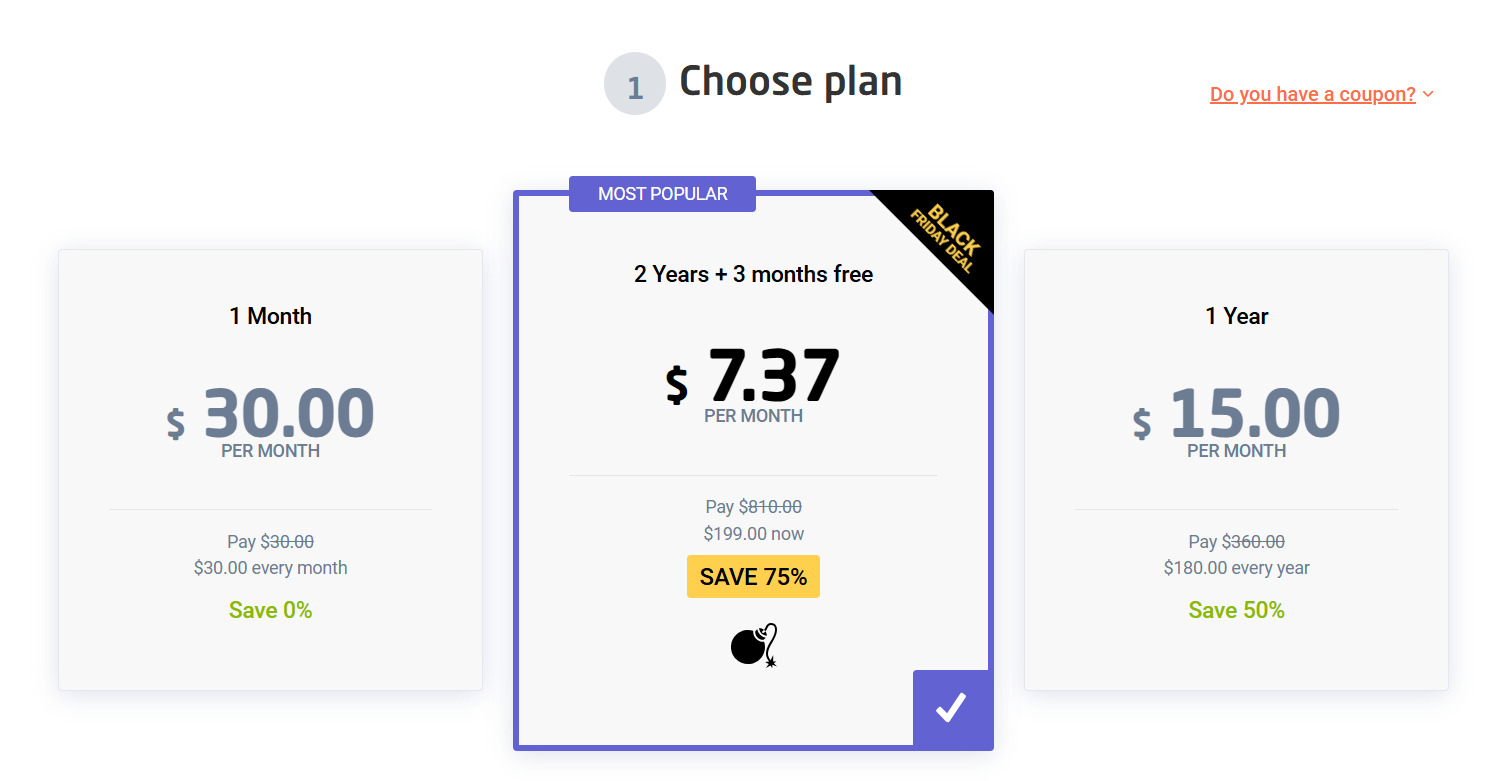The image size is (1496, 781).
Task: Click the Choose plan heading
Action: [790, 81]
